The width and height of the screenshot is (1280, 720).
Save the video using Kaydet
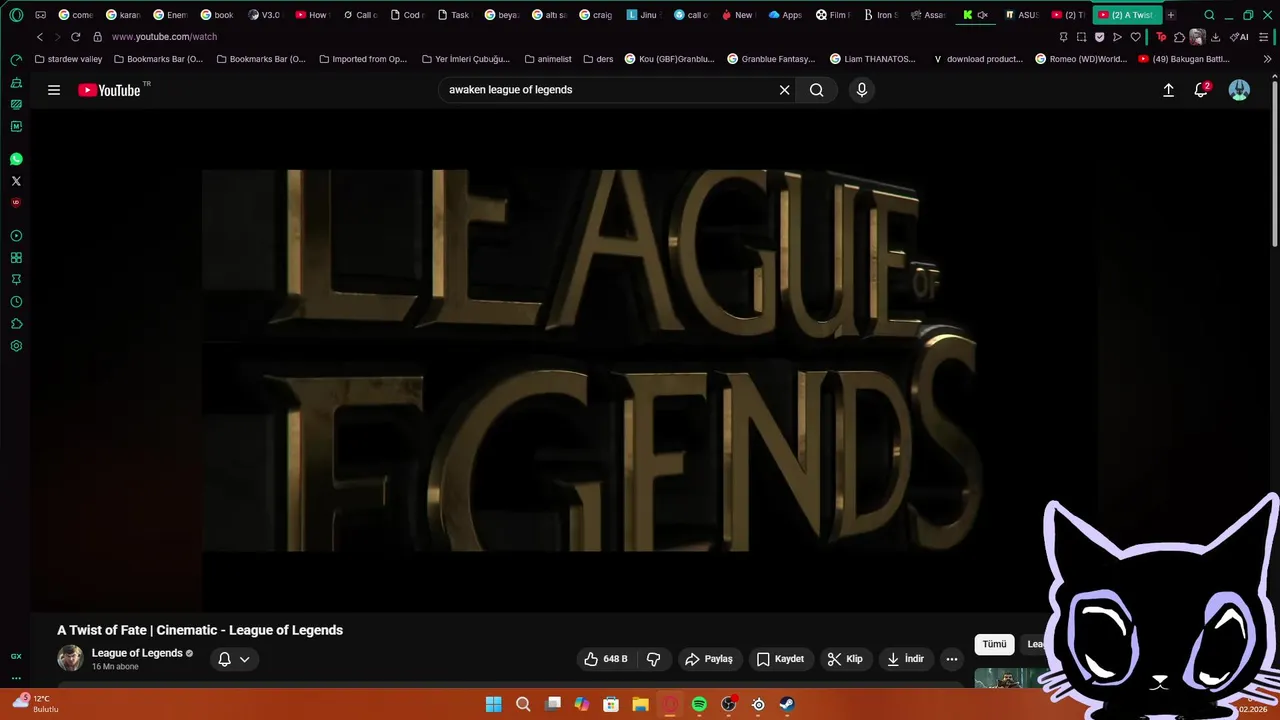[780, 659]
